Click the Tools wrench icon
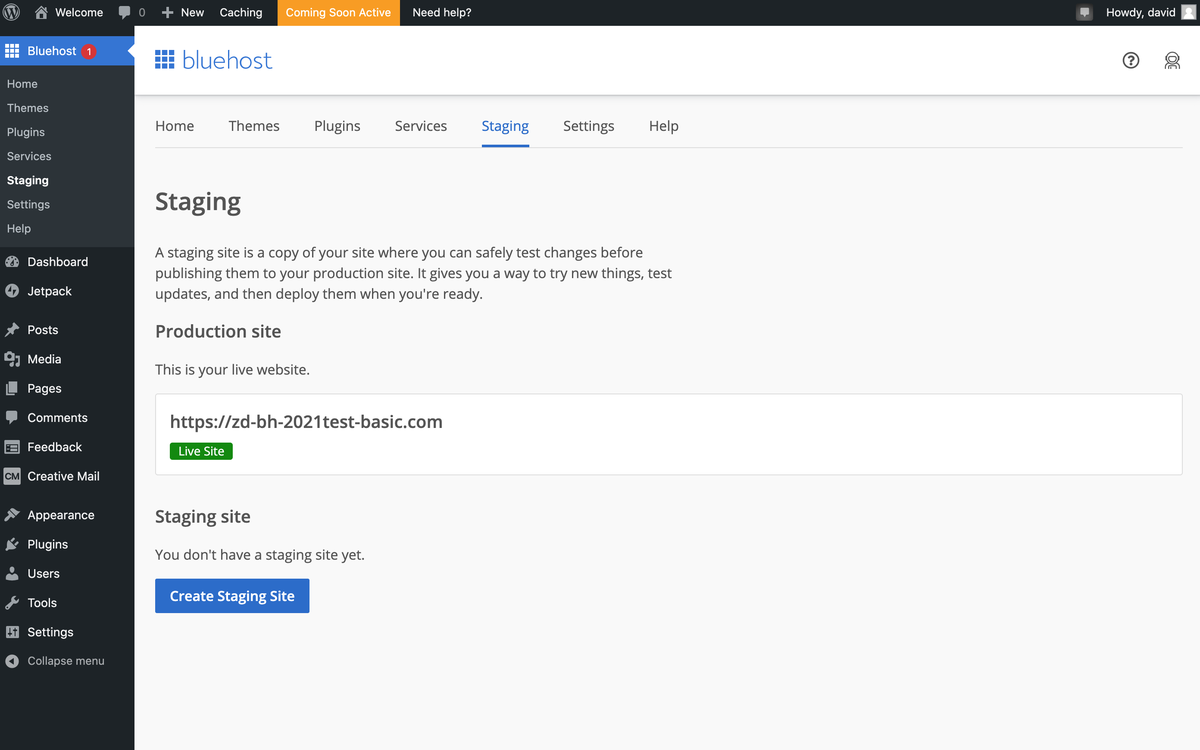The width and height of the screenshot is (1200, 750). pyautogui.click(x=12, y=603)
